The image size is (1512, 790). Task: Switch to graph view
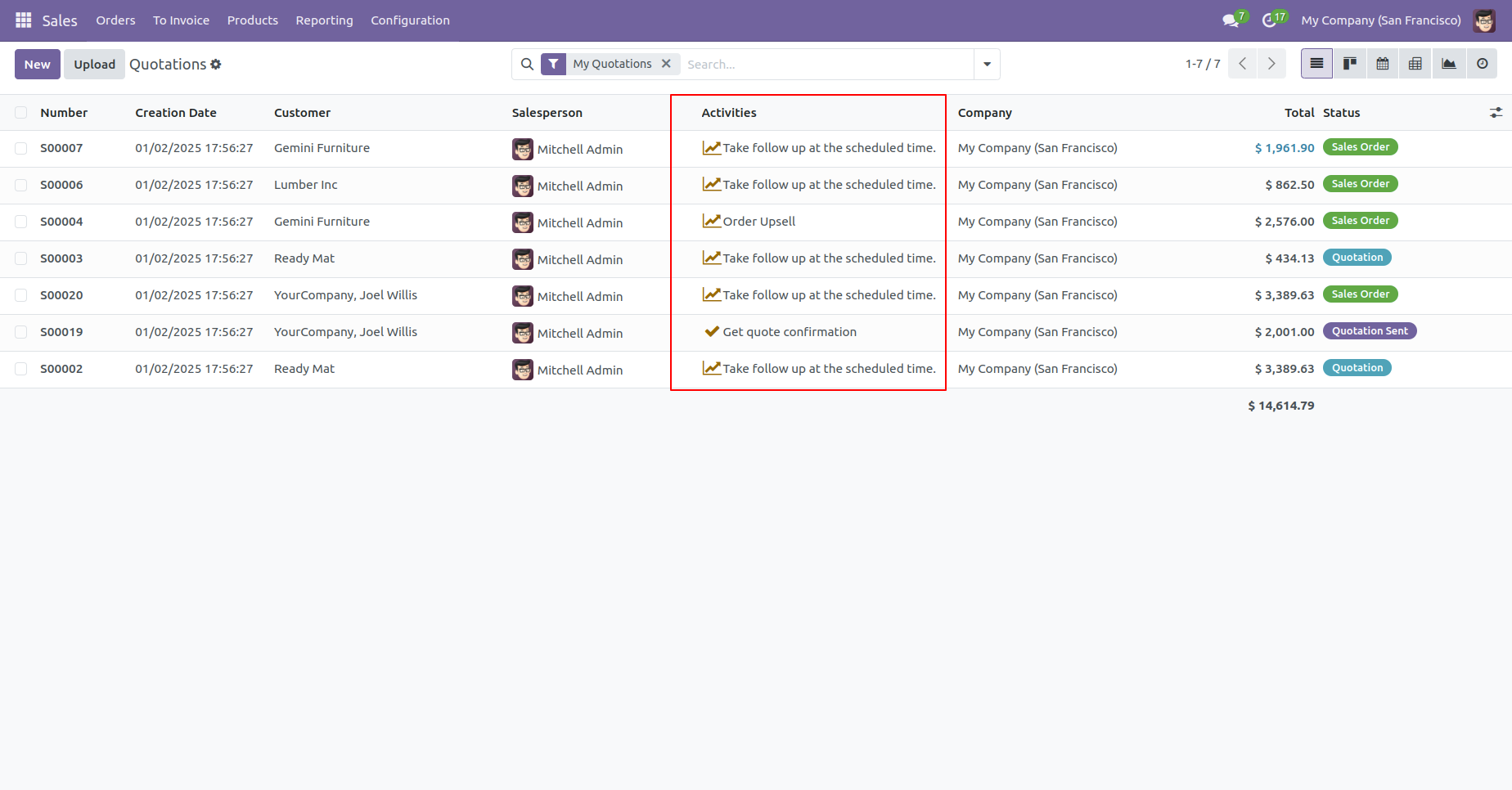coord(1449,64)
